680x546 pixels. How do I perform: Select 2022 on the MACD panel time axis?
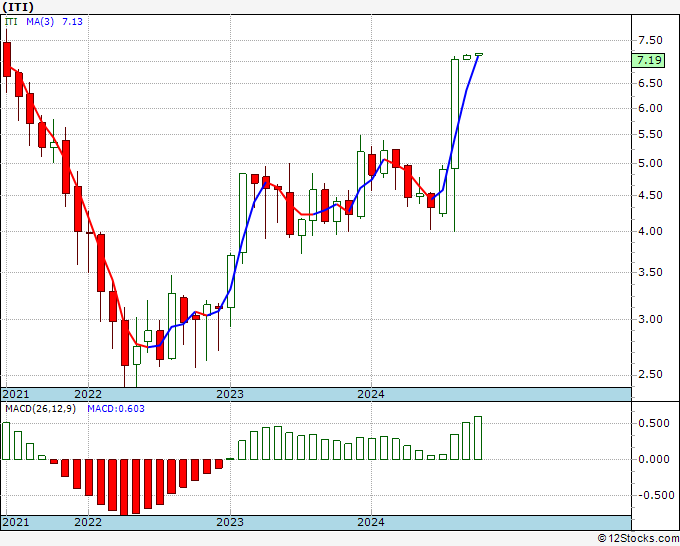click(x=88, y=522)
